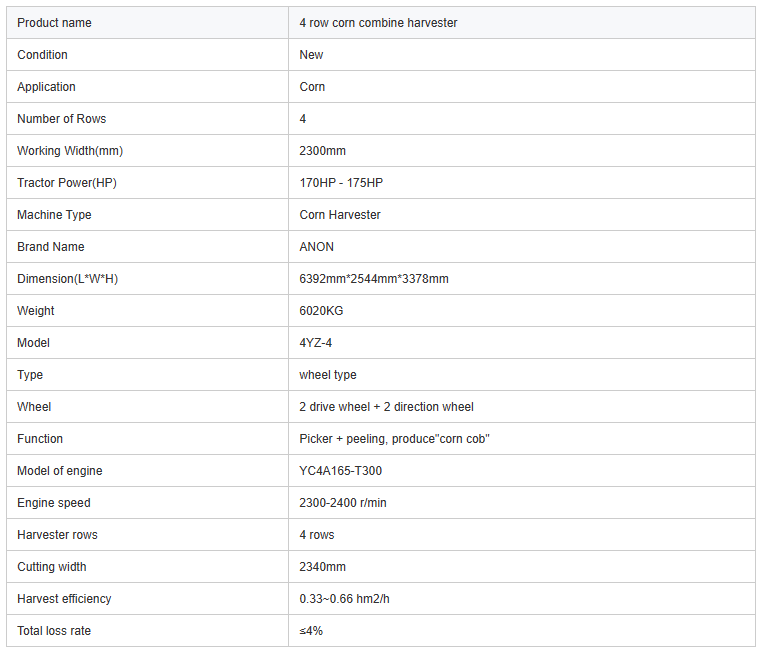This screenshot has width=760, height=653.
Task: Click the Machine Type Corn Harvester cell
Action: coord(522,215)
